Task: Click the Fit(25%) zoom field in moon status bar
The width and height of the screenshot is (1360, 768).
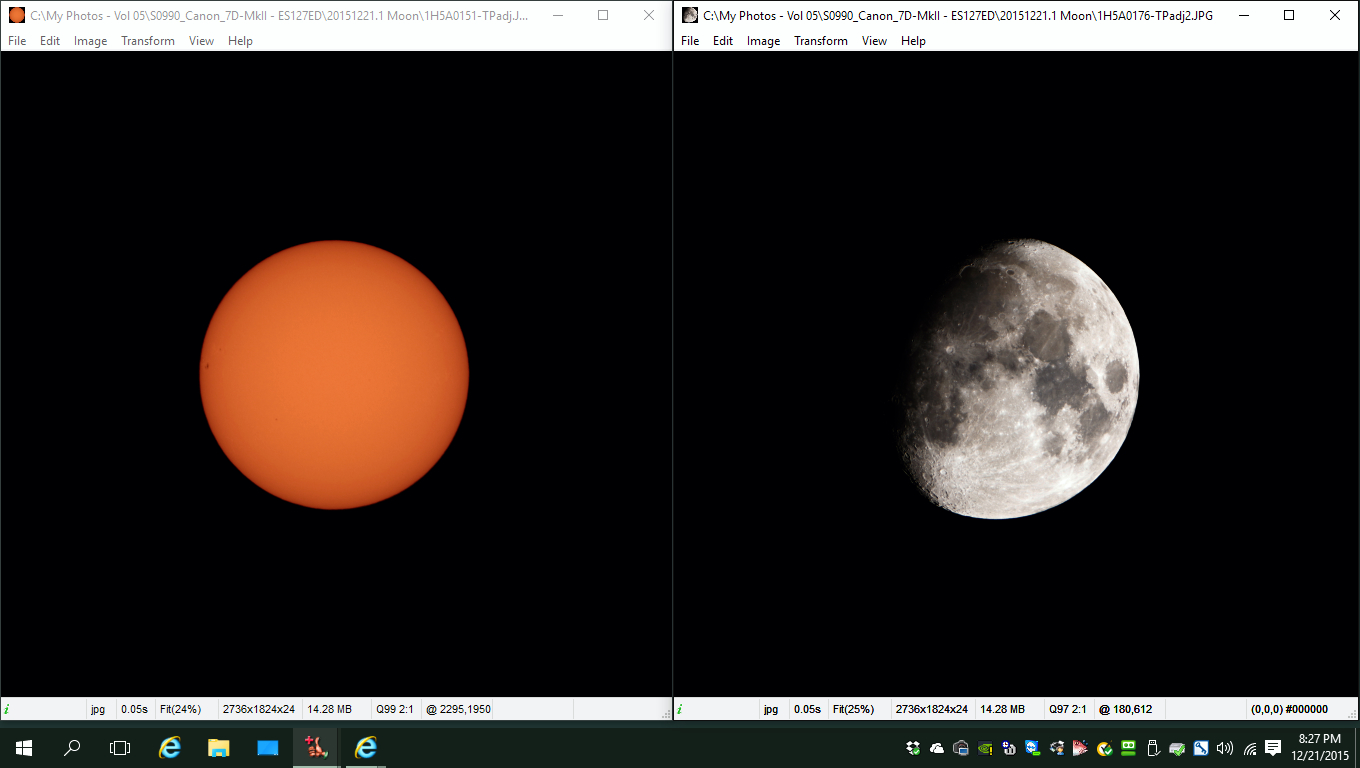Action: point(853,709)
